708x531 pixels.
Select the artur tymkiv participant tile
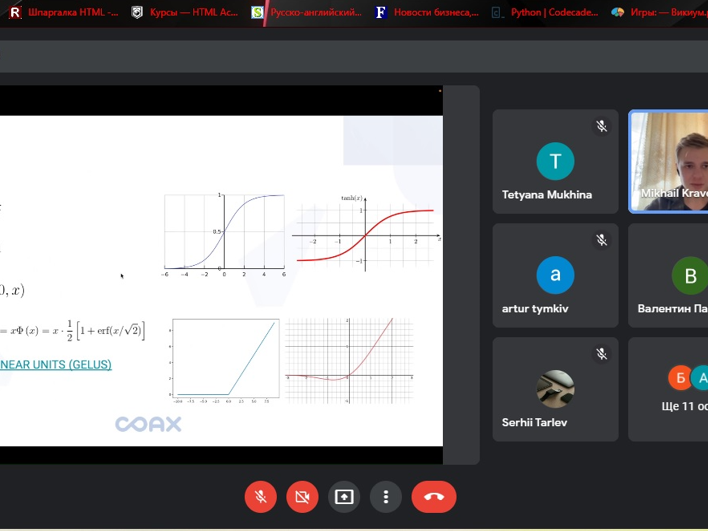pos(554,276)
